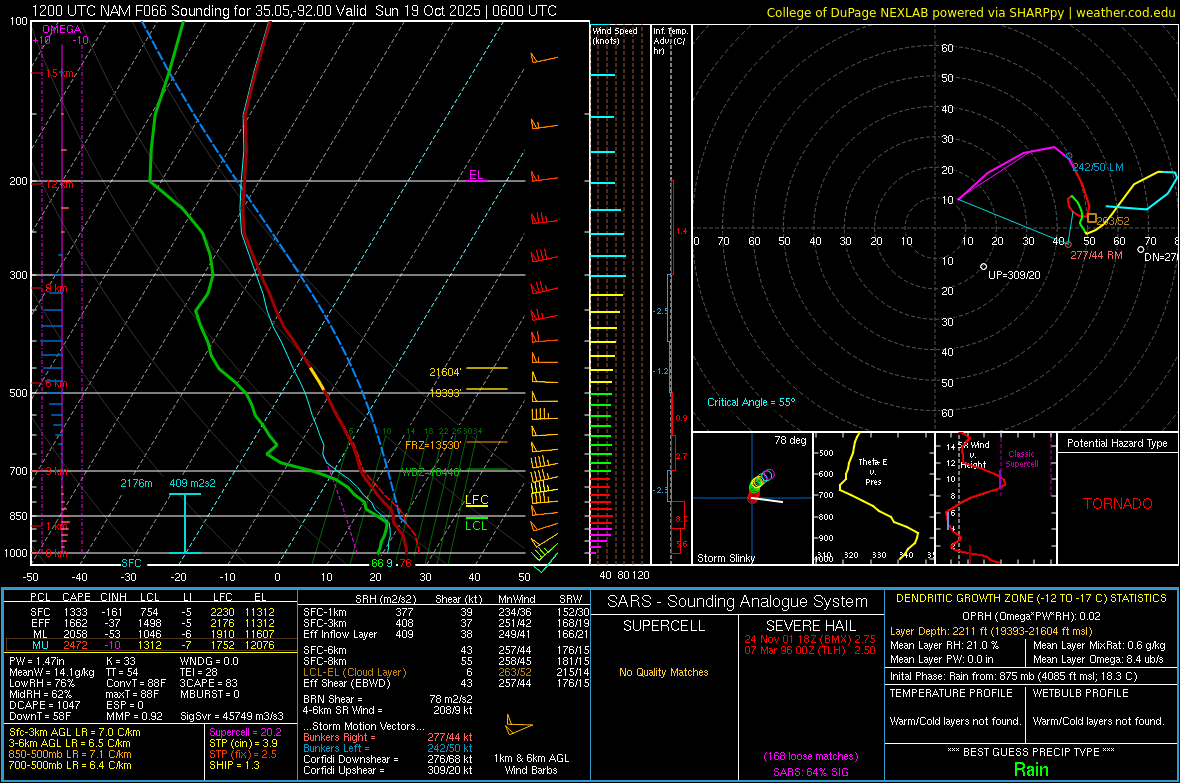Viewport: 1180px width, 783px height.
Task: Click the orange square storm-motion marker on hodograph
Action: pyautogui.click(x=1091, y=218)
